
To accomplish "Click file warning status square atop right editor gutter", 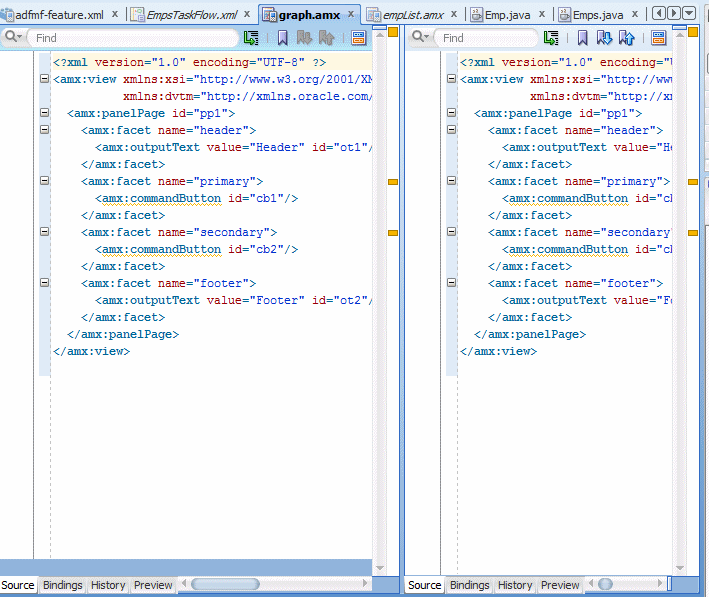I will click(x=693, y=32).
